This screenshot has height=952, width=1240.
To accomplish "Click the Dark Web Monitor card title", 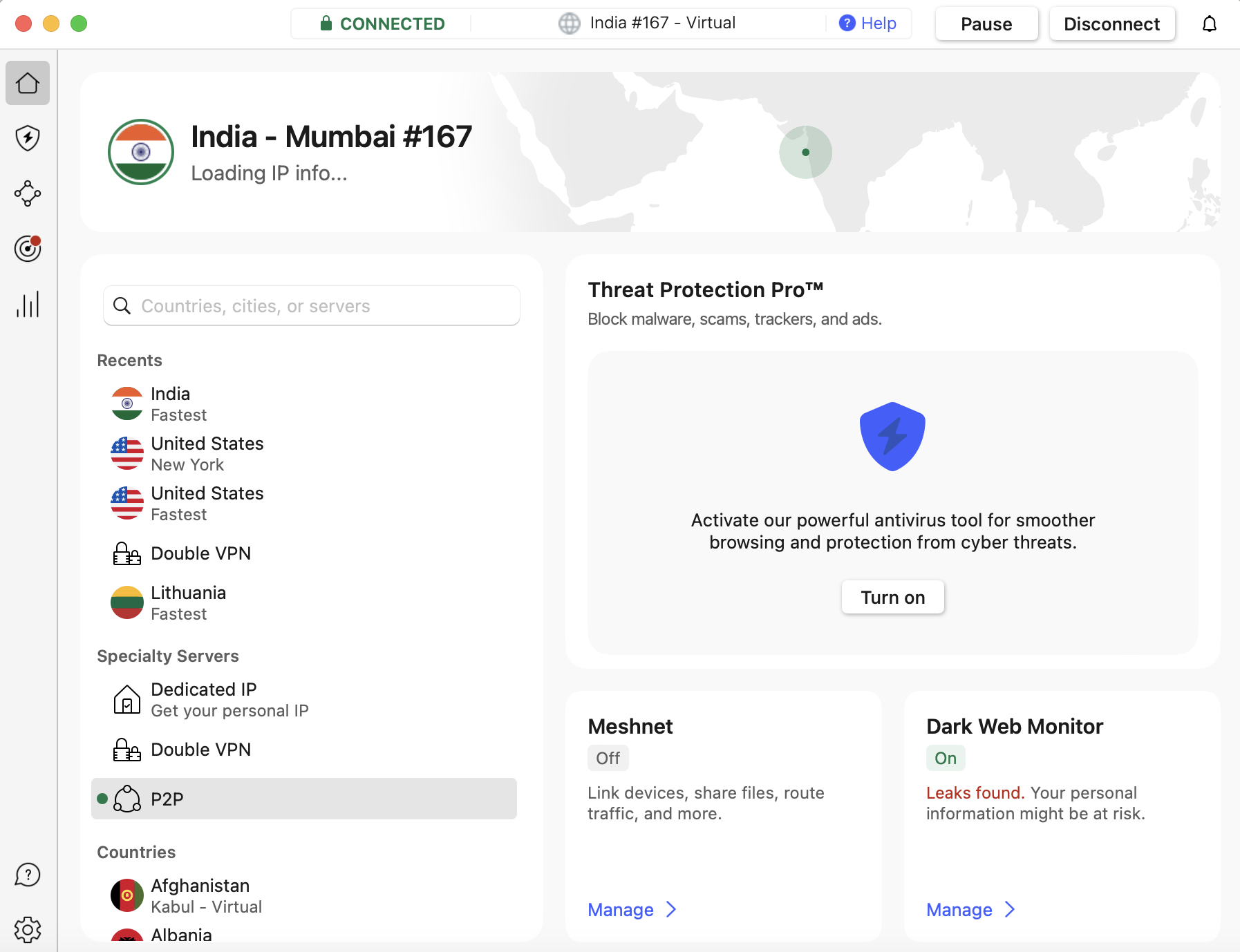I will coord(1015,726).
